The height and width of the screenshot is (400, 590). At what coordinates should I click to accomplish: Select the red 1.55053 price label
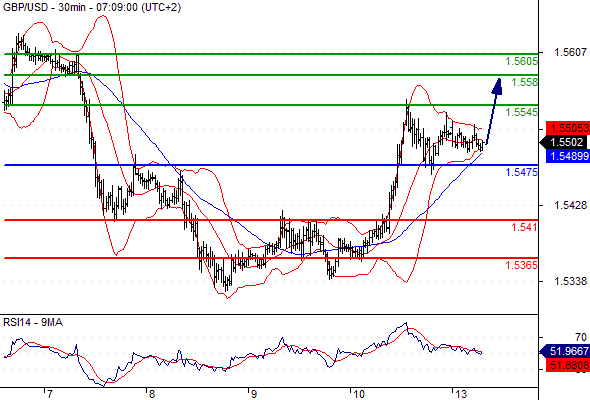coord(568,128)
